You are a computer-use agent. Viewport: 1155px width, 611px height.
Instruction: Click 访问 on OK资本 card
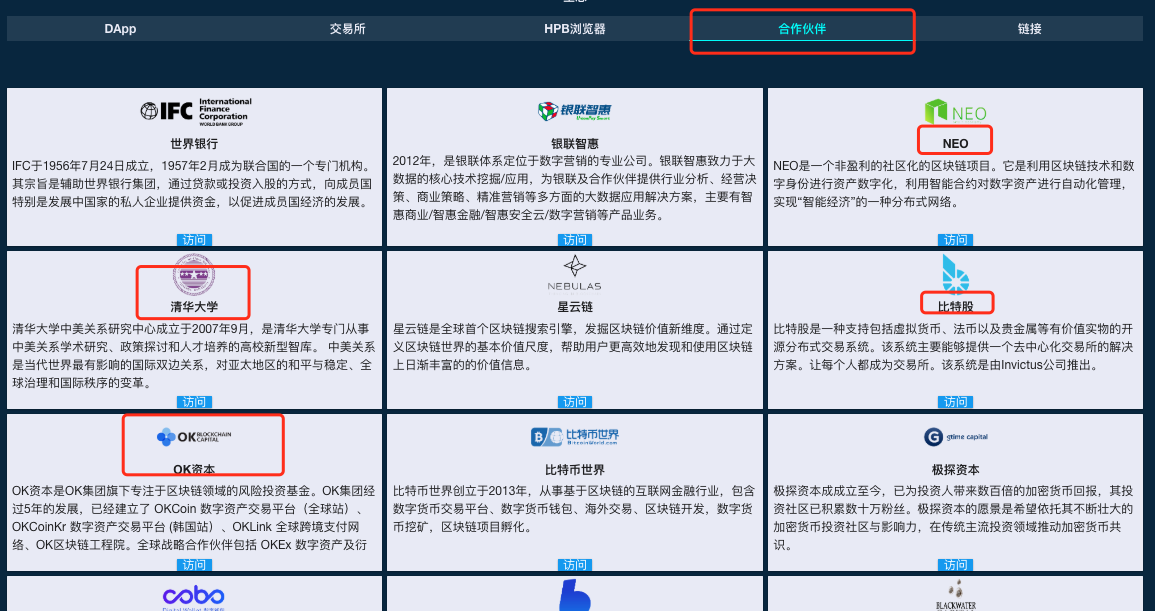pyautogui.click(x=194, y=565)
